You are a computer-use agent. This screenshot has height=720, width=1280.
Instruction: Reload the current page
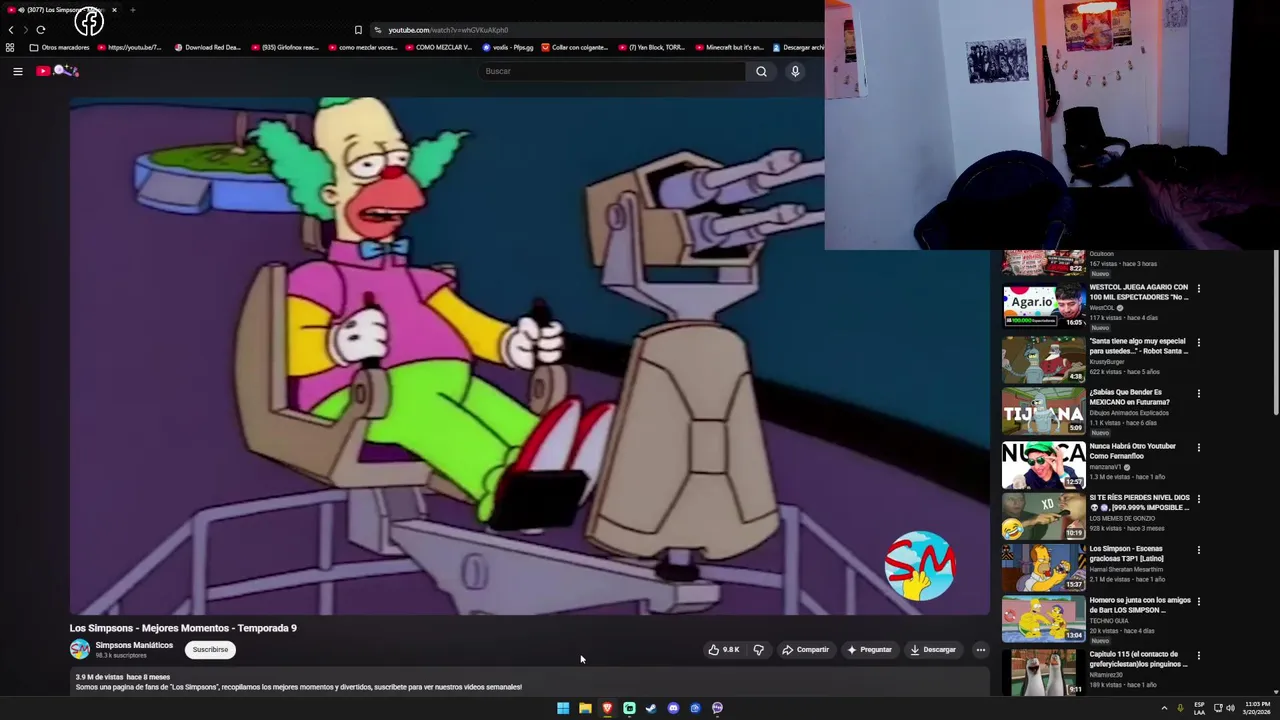point(41,30)
